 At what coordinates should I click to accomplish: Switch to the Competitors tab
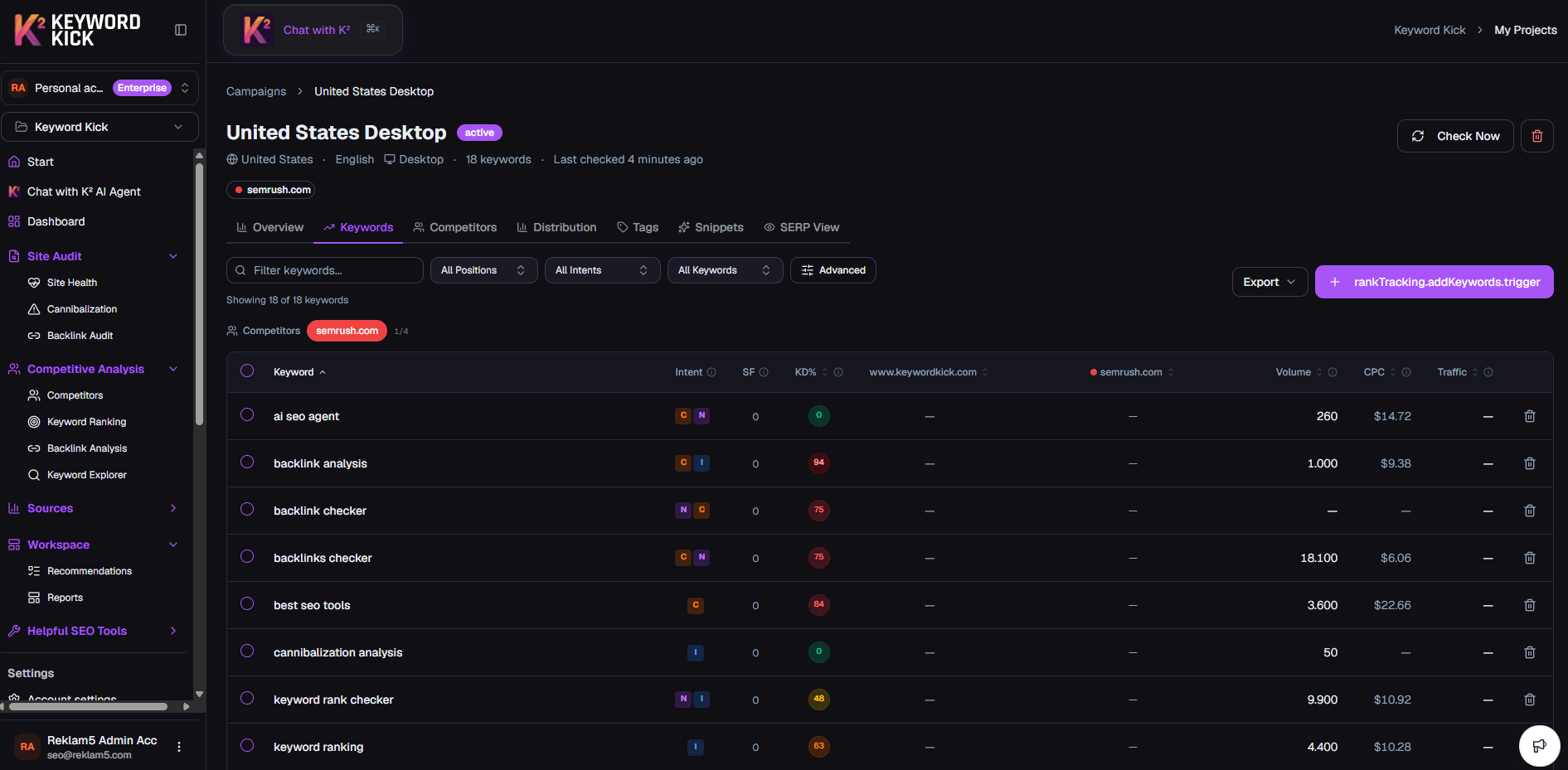[x=455, y=227]
